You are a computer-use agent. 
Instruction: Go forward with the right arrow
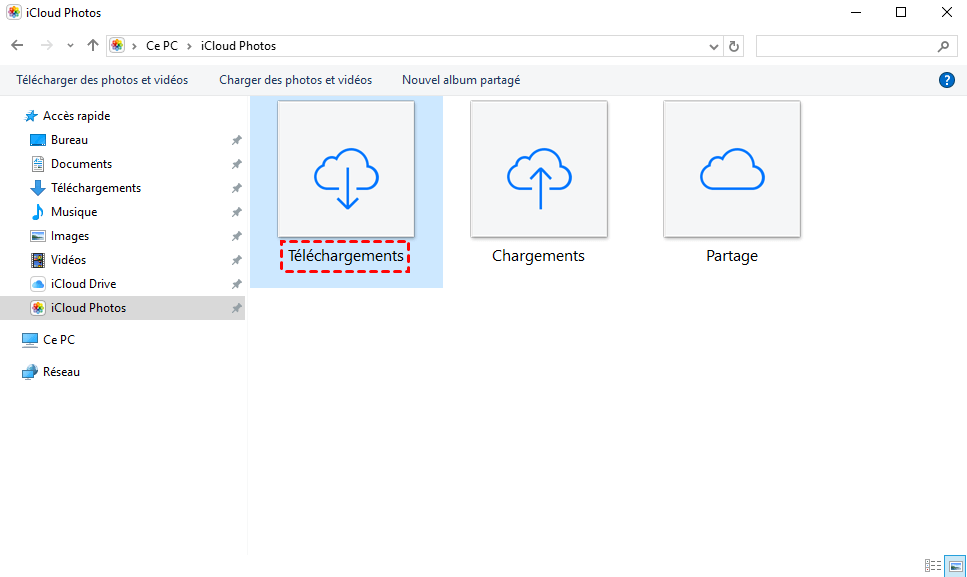[x=46, y=46]
